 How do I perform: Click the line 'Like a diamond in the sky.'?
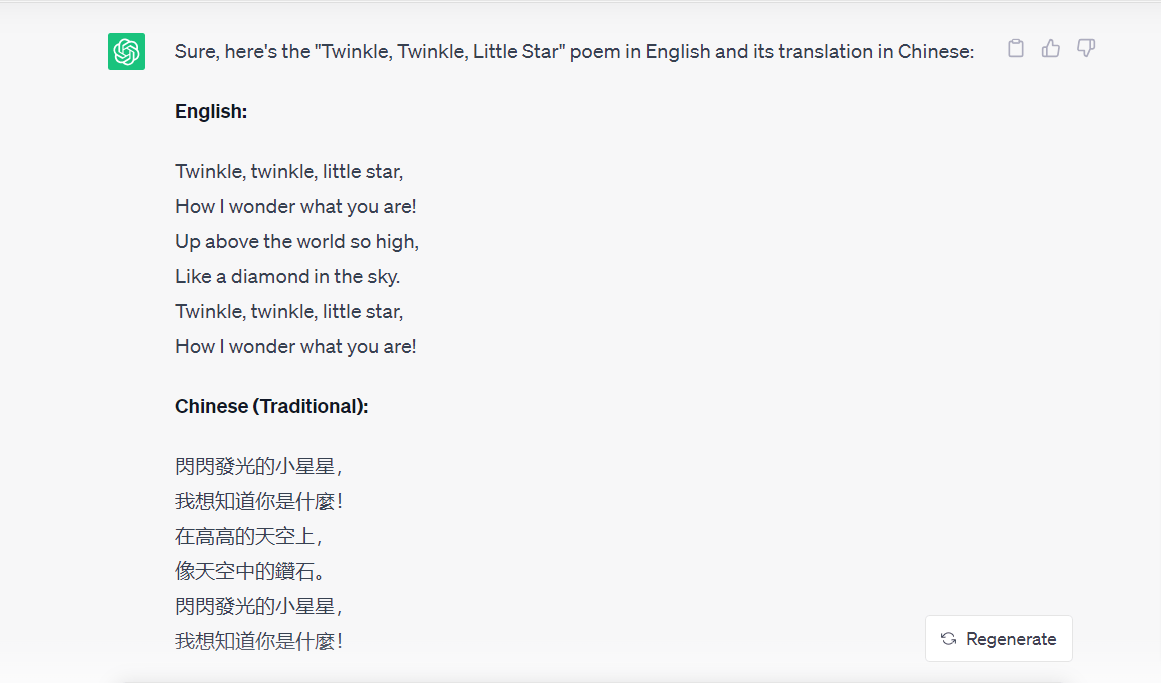click(x=287, y=277)
